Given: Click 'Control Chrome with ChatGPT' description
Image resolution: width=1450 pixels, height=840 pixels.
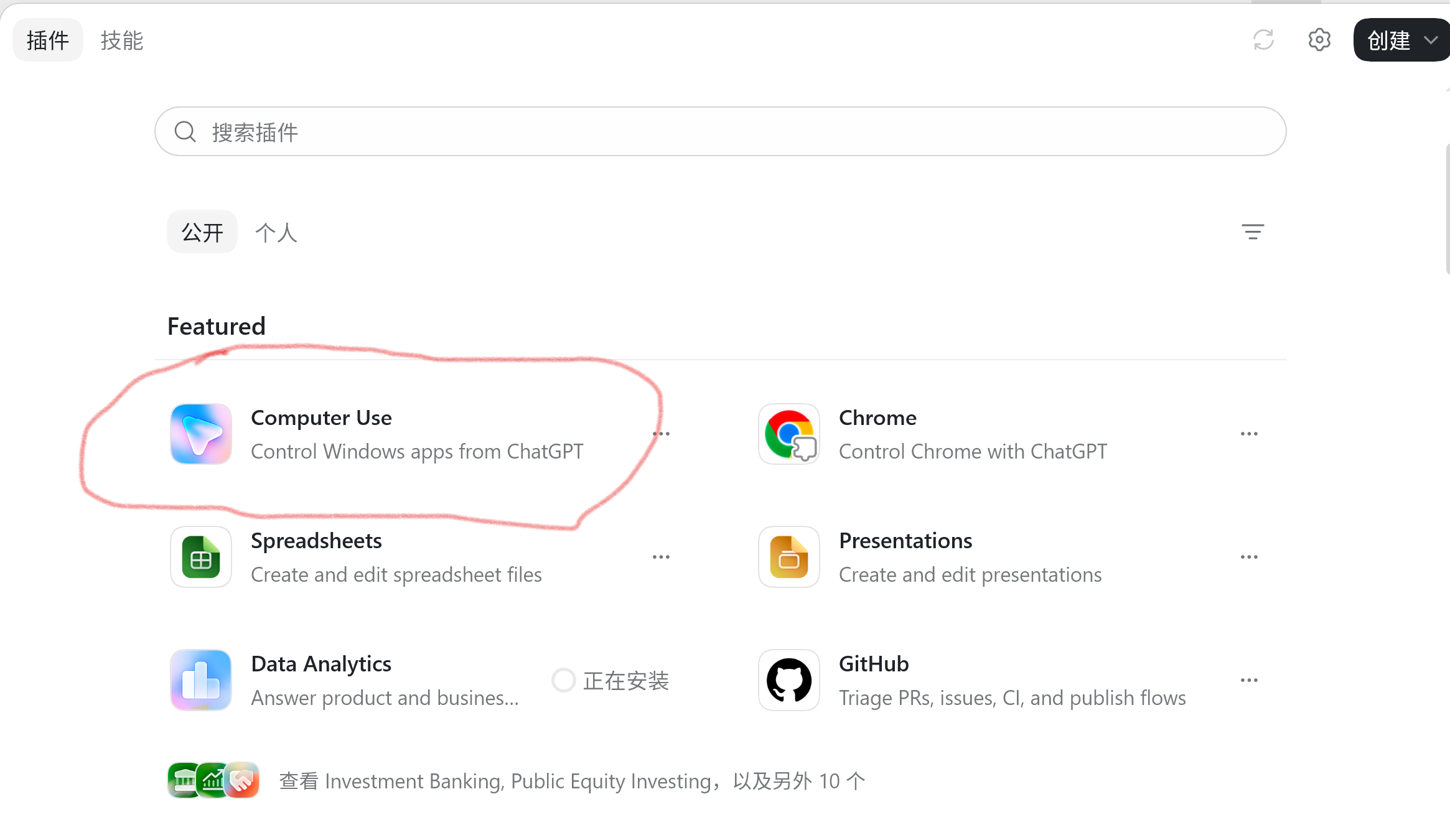Looking at the screenshot, I should 973,451.
